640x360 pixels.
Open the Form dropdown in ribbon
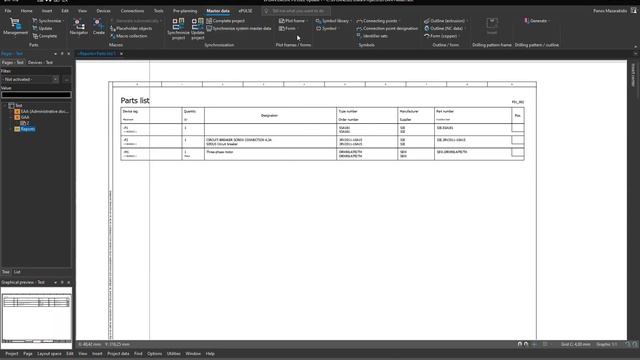click(x=289, y=28)
